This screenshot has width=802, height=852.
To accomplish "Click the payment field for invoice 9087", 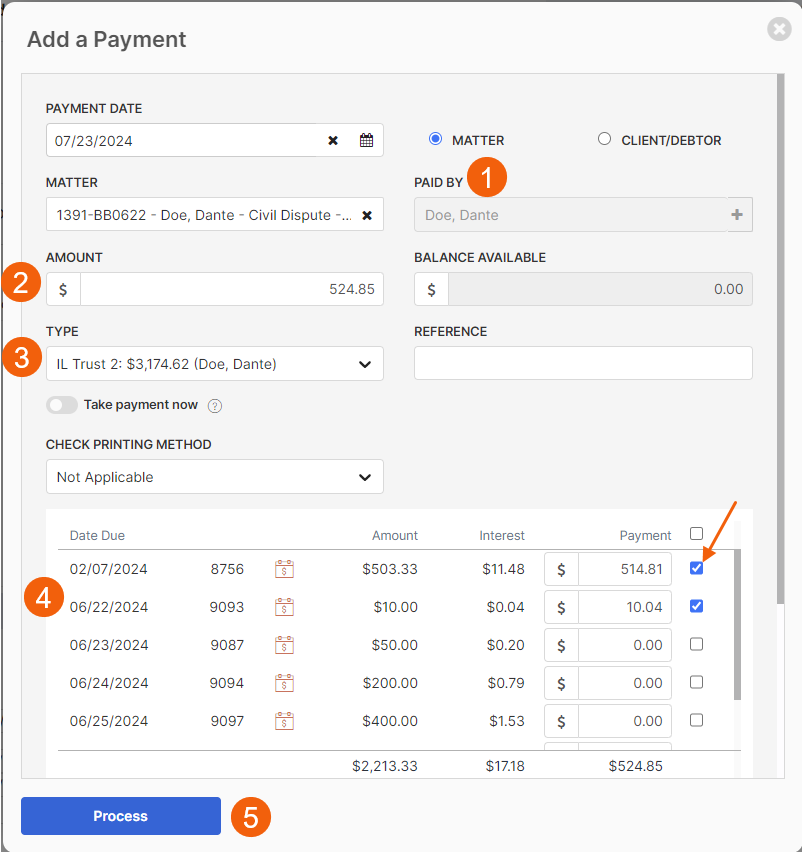I will (624, 645).
